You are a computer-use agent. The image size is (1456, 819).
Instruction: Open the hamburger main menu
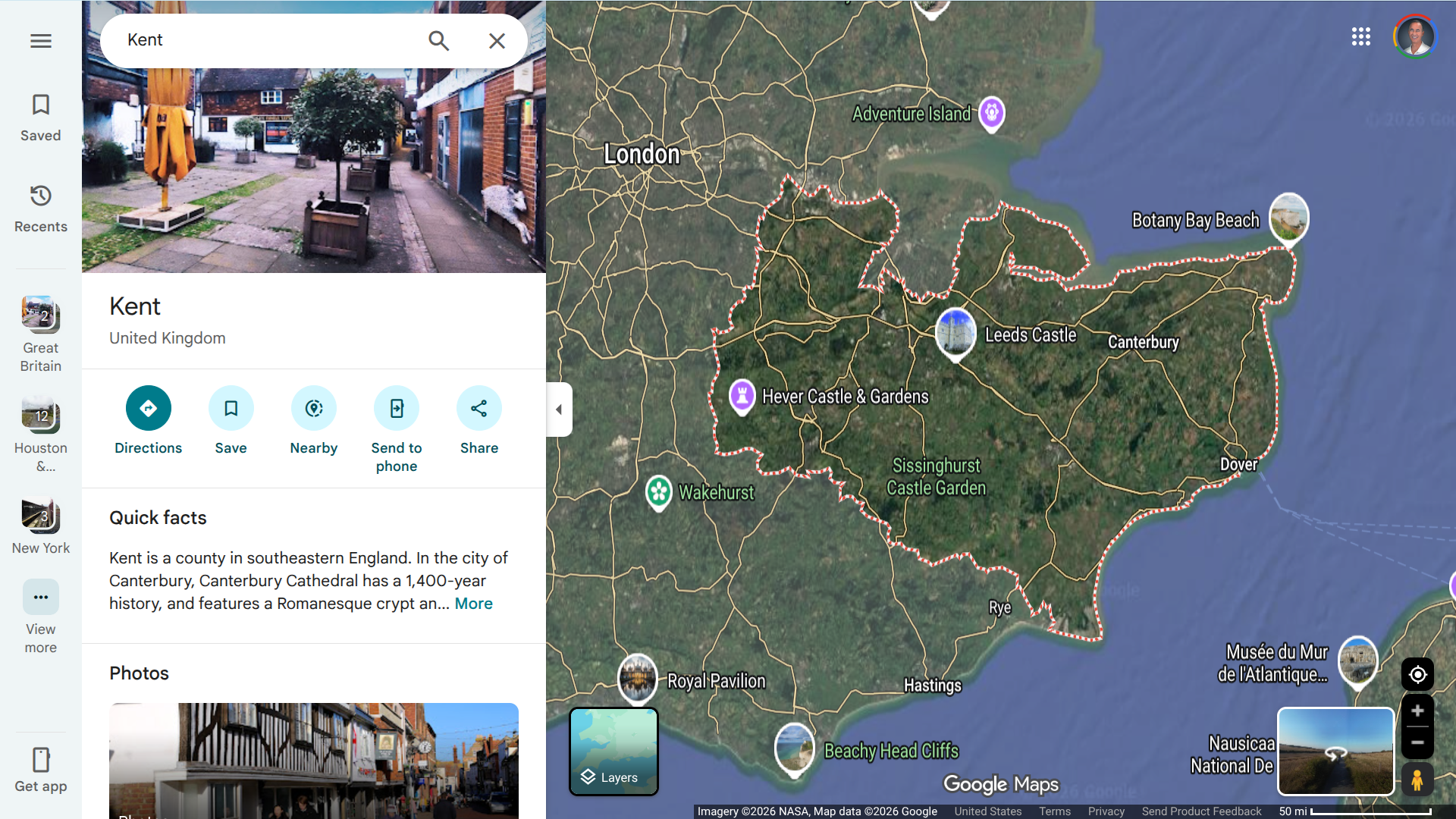41,41
